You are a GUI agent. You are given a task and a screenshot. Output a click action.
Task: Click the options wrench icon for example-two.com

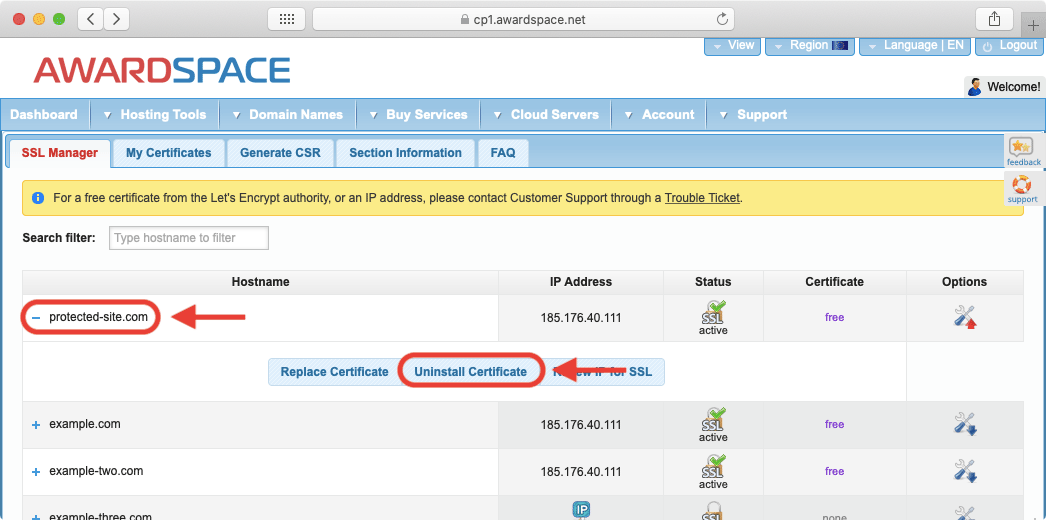point(964,471)
